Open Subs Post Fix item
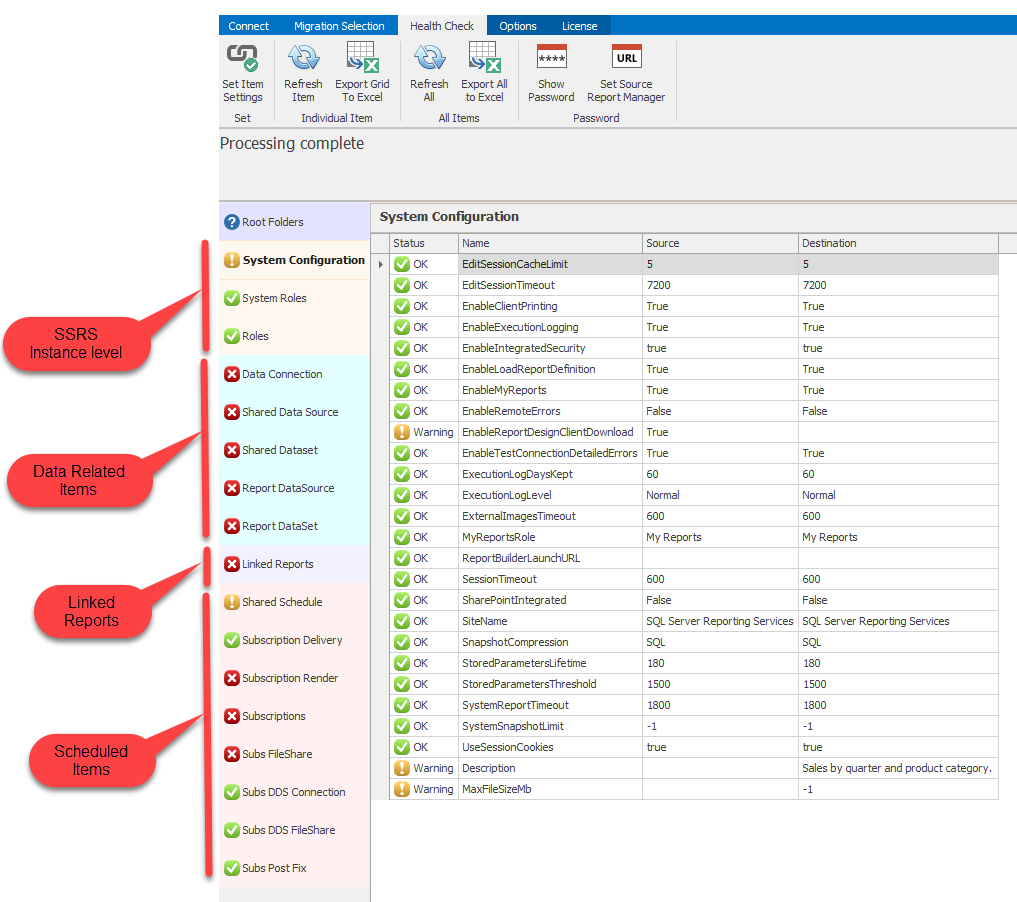The image size is (1017, 902). coord(294,868)
